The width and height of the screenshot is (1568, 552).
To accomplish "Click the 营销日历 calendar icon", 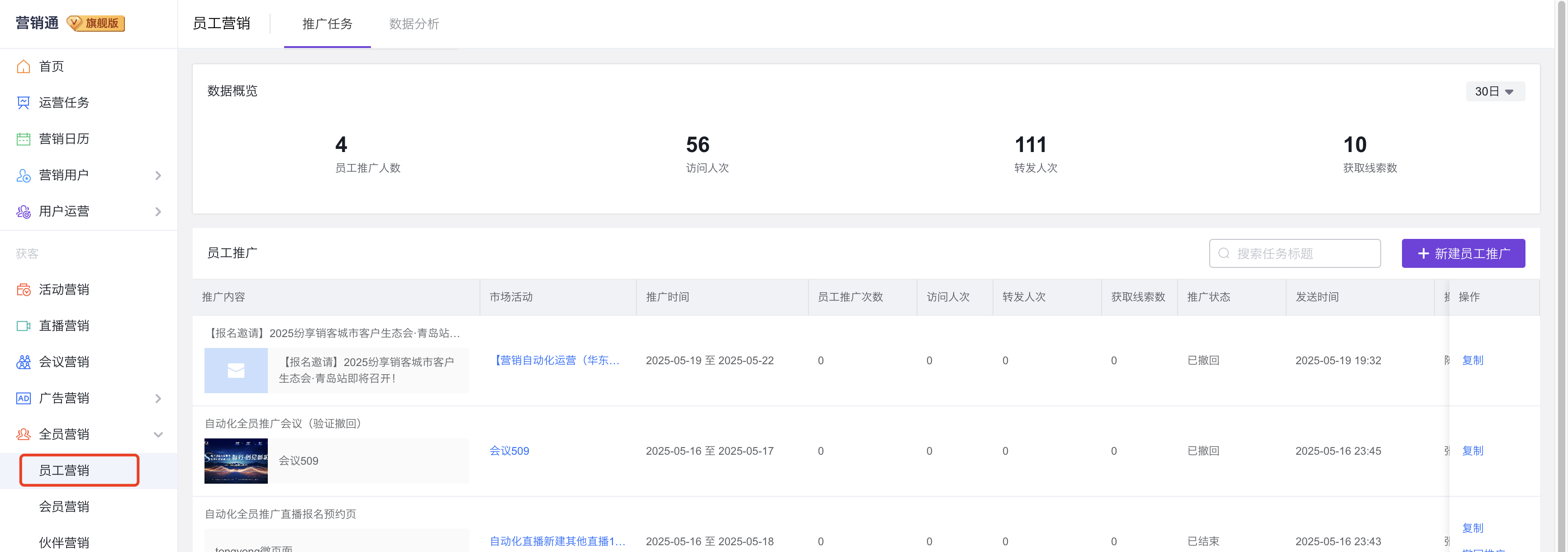I will [x=23, y=139].
